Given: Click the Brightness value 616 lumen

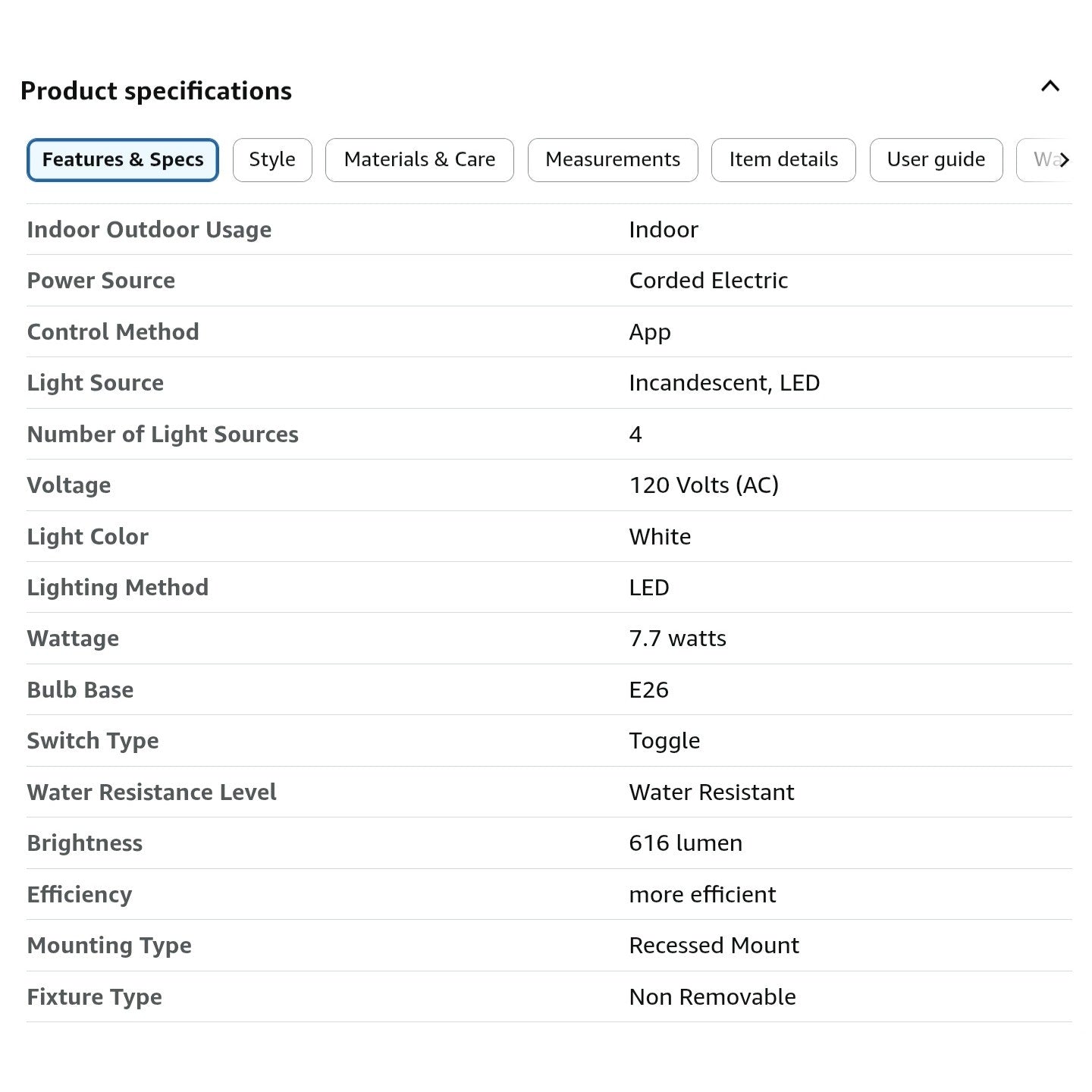Looking at the screenshot, I should (686, 843).
